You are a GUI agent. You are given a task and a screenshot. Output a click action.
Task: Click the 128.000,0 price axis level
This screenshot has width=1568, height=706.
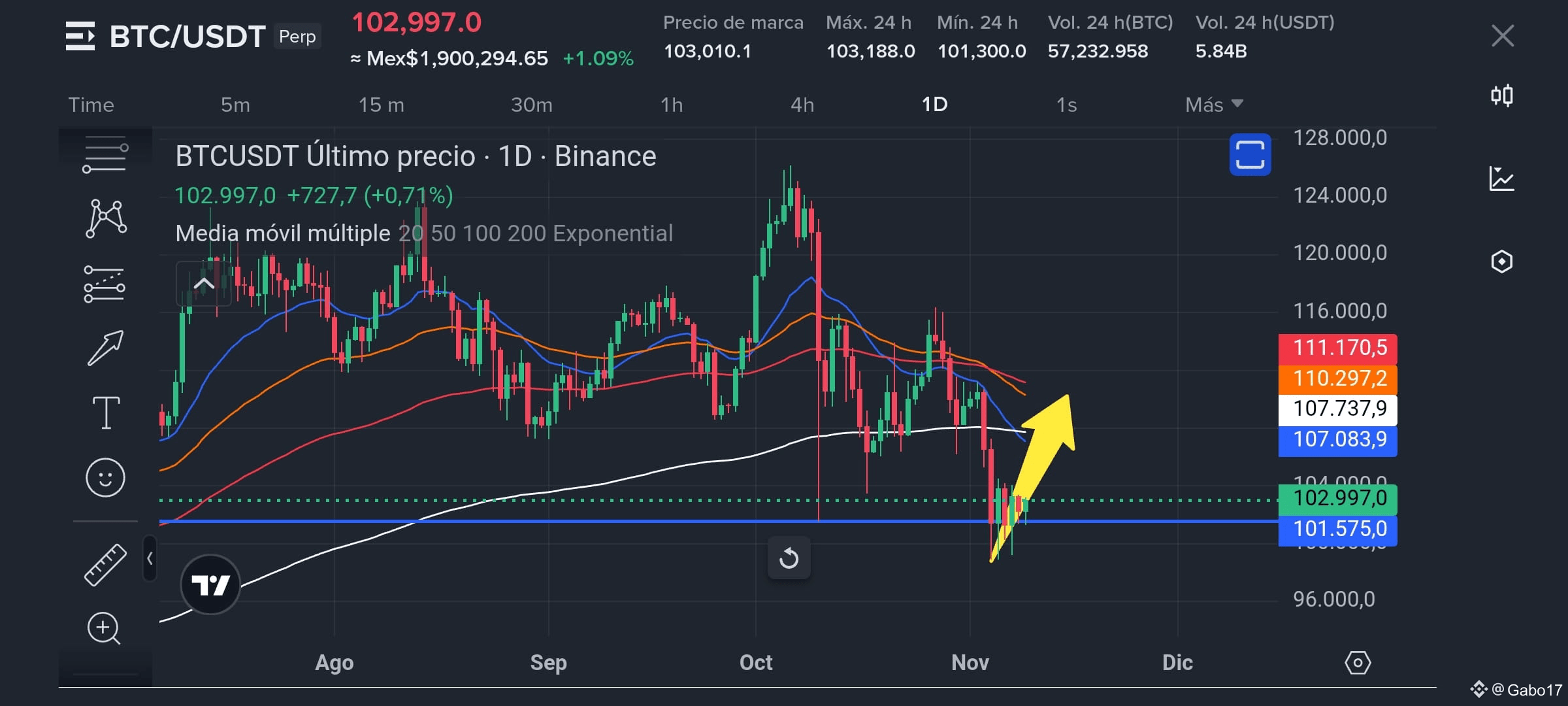[x=1340, y=138]
